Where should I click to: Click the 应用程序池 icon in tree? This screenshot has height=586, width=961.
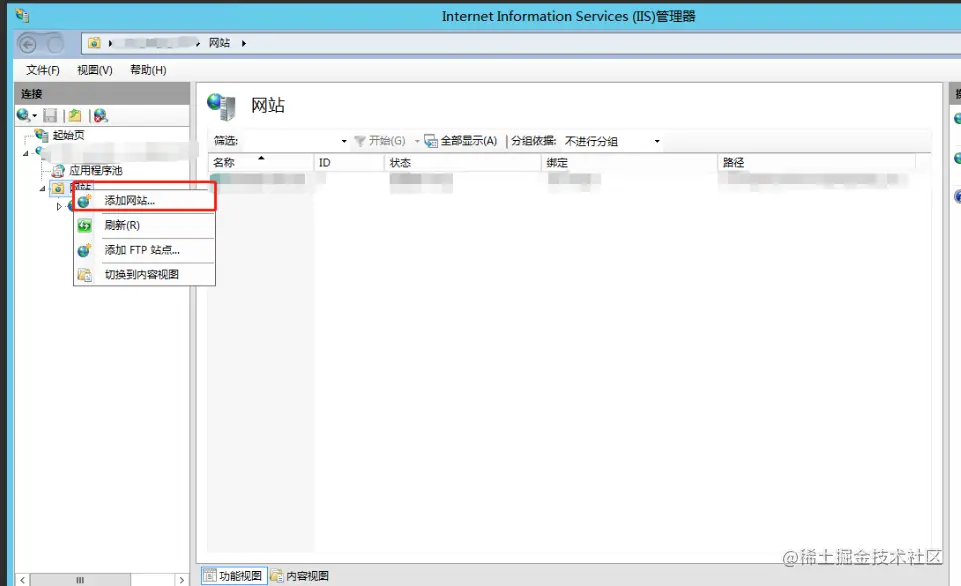58,170
